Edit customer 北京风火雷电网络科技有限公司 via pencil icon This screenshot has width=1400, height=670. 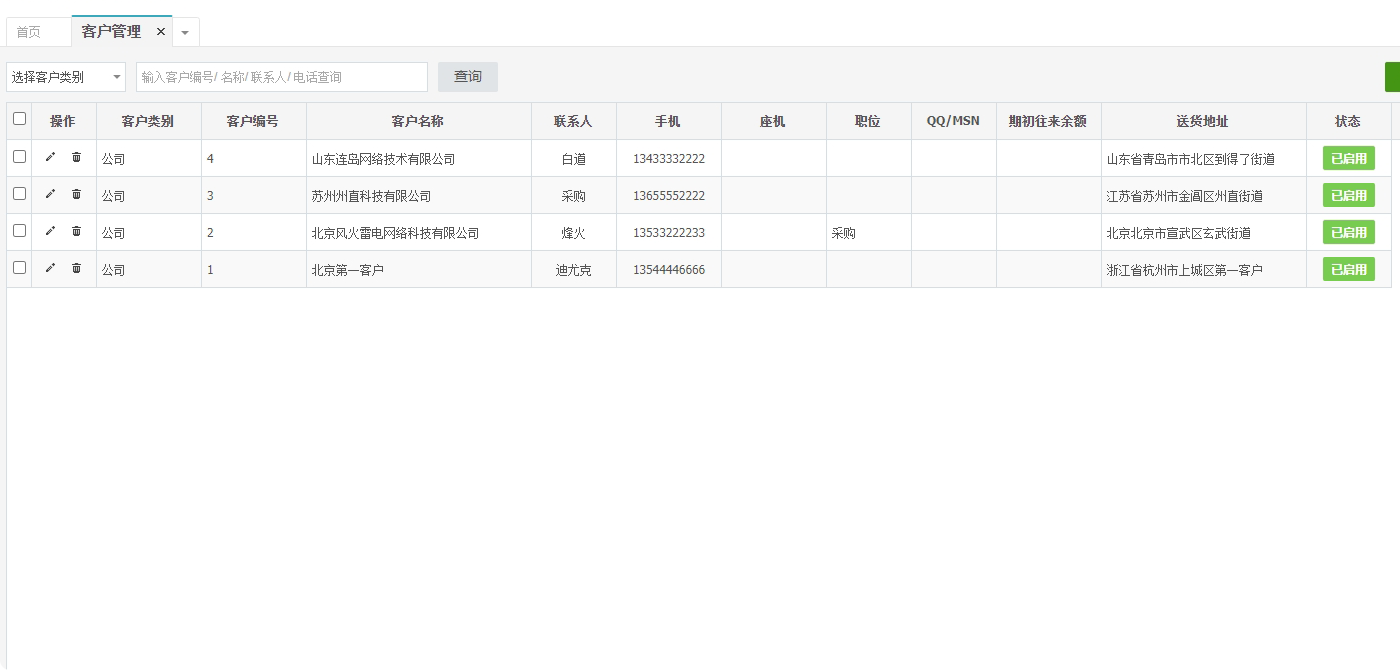[x=51, y=231]
